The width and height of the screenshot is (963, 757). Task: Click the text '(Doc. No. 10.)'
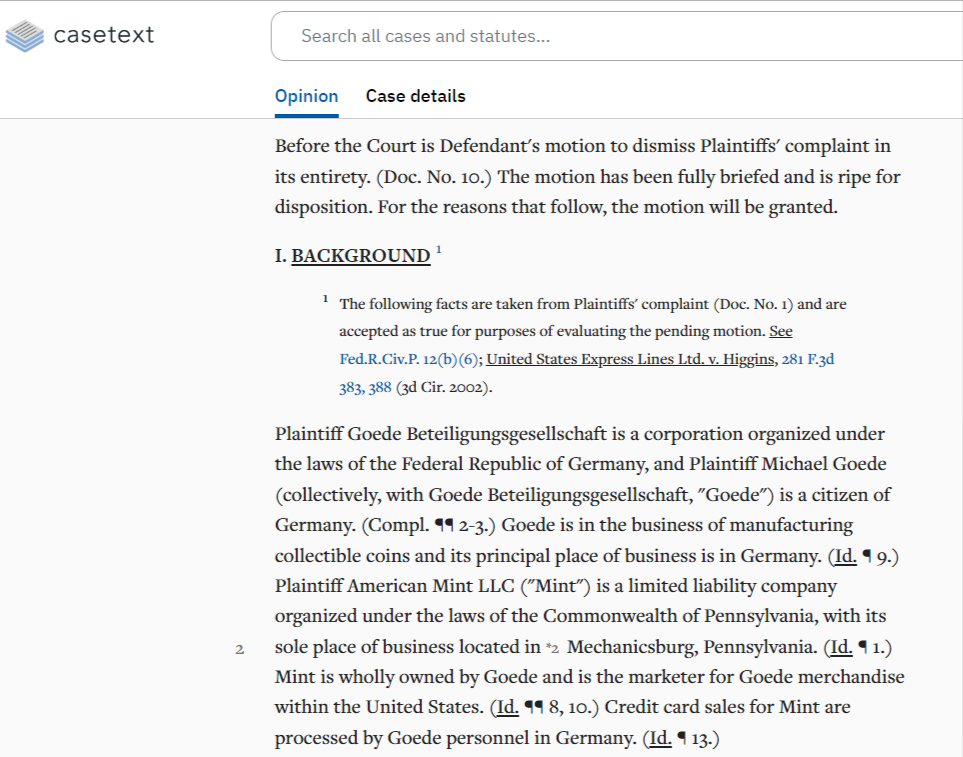[x=434, y=177]
